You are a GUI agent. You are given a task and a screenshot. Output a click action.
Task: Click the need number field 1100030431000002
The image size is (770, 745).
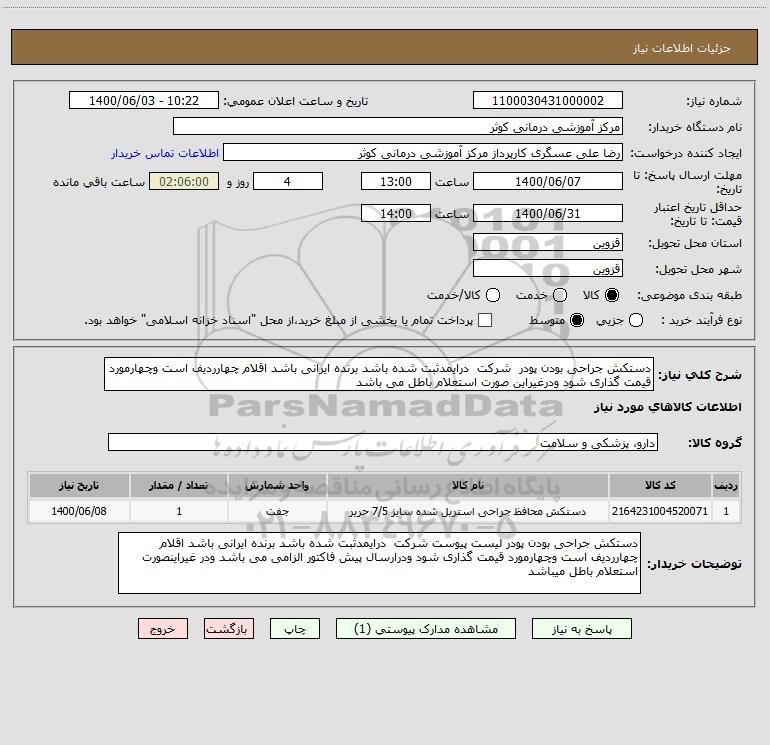pos(548,100)
